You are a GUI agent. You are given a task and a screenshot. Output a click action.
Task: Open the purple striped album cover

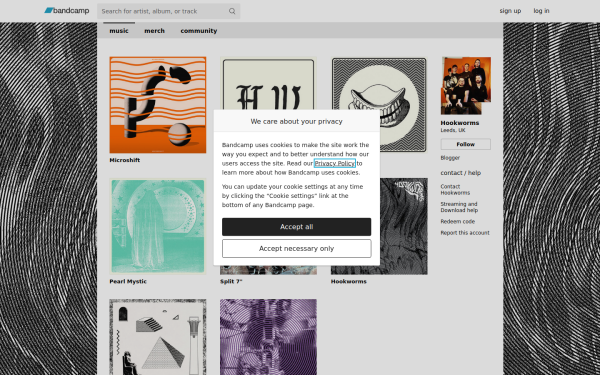click(x=268, y=337)
